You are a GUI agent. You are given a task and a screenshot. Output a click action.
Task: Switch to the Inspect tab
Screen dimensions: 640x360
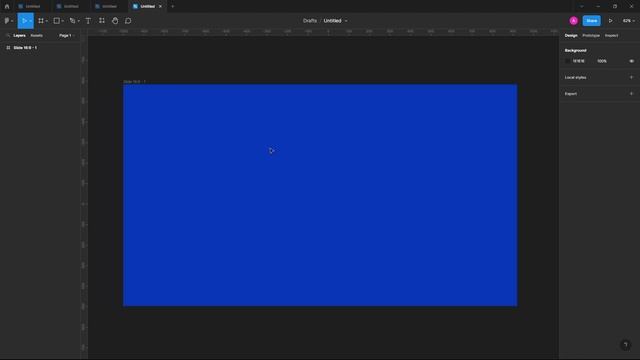[x=611, y=36]
